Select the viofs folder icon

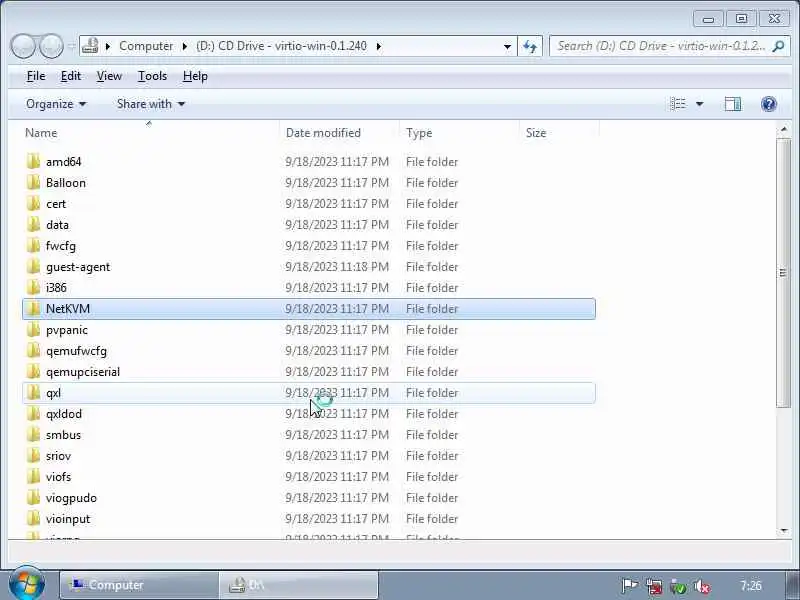(33, 477)
